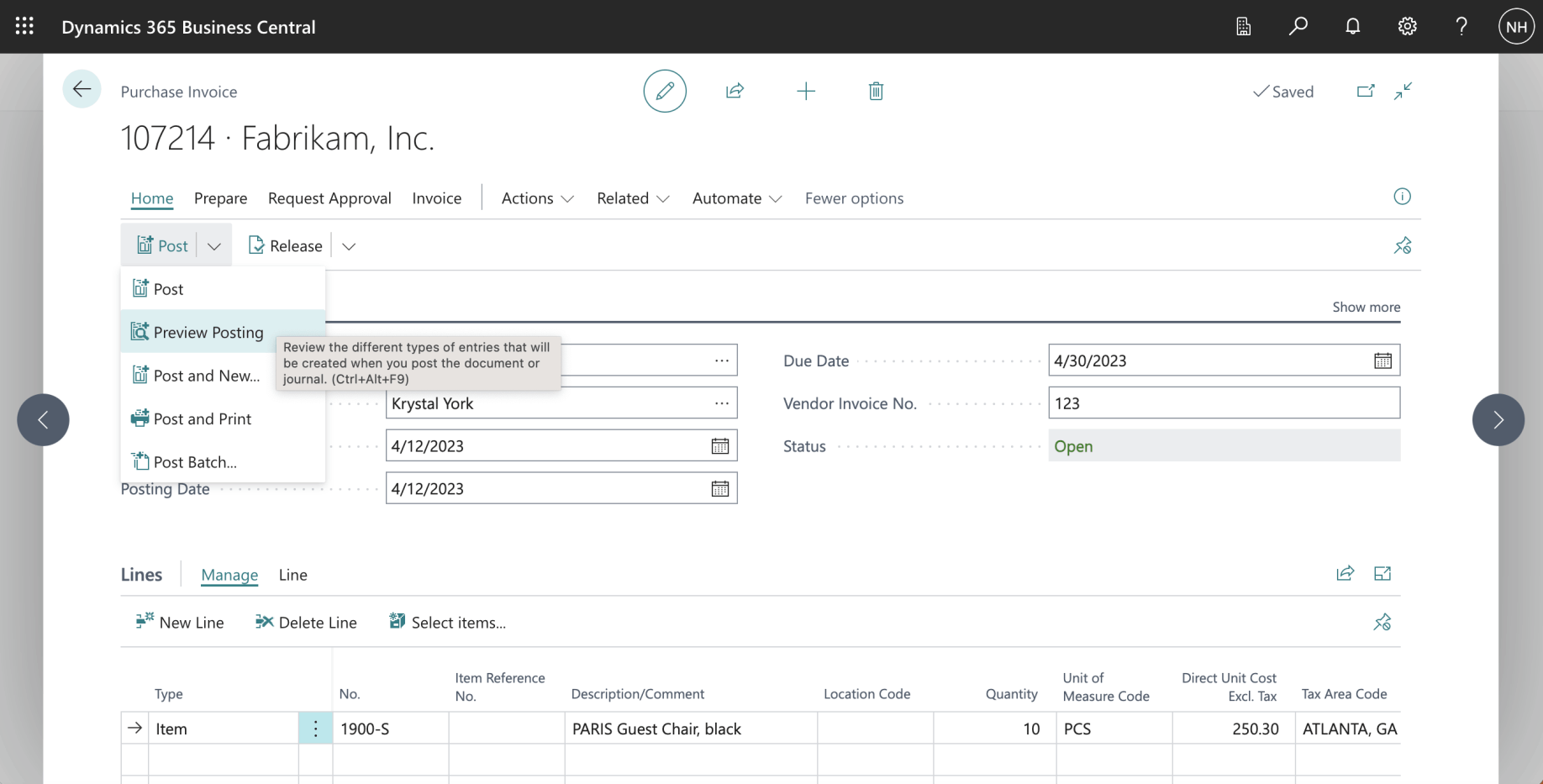Switch to the Prepare tab
The image size is (1543, 784).
[220, 198]
